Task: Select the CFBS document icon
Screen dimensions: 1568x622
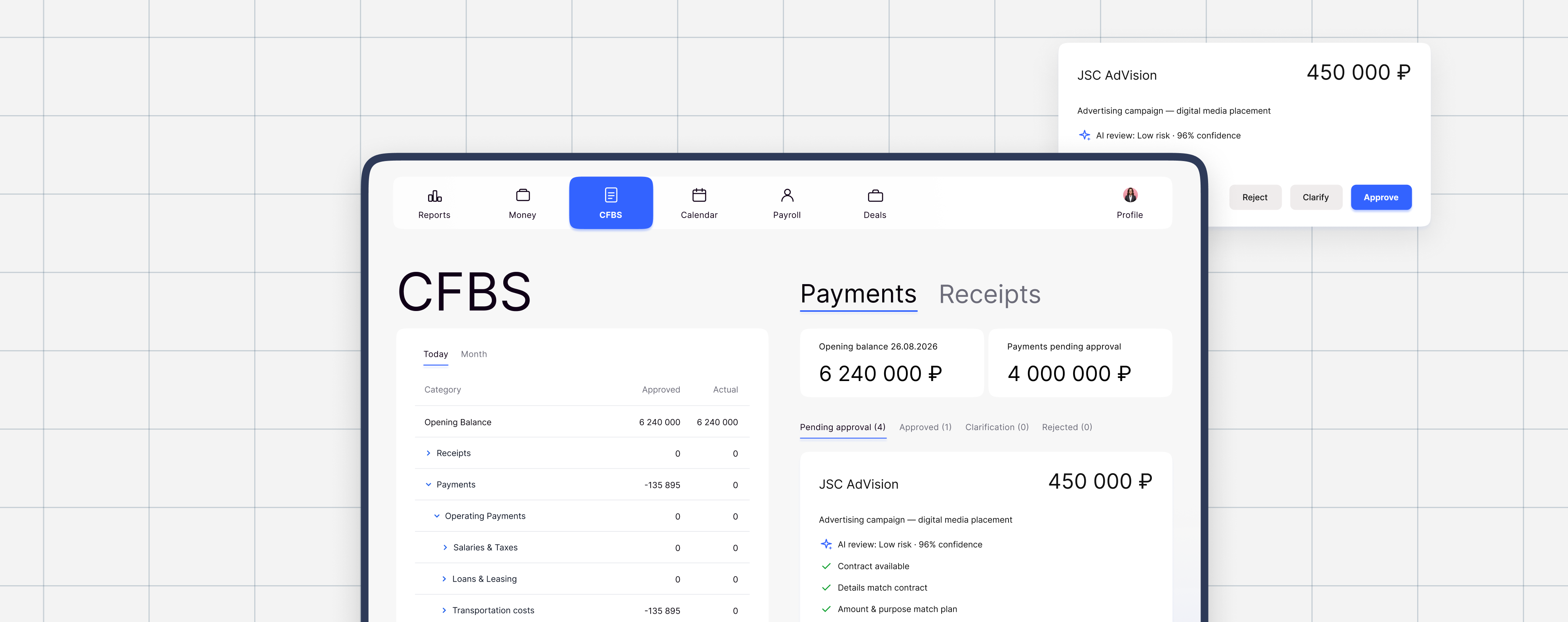Action: click(x=611, y=195)
